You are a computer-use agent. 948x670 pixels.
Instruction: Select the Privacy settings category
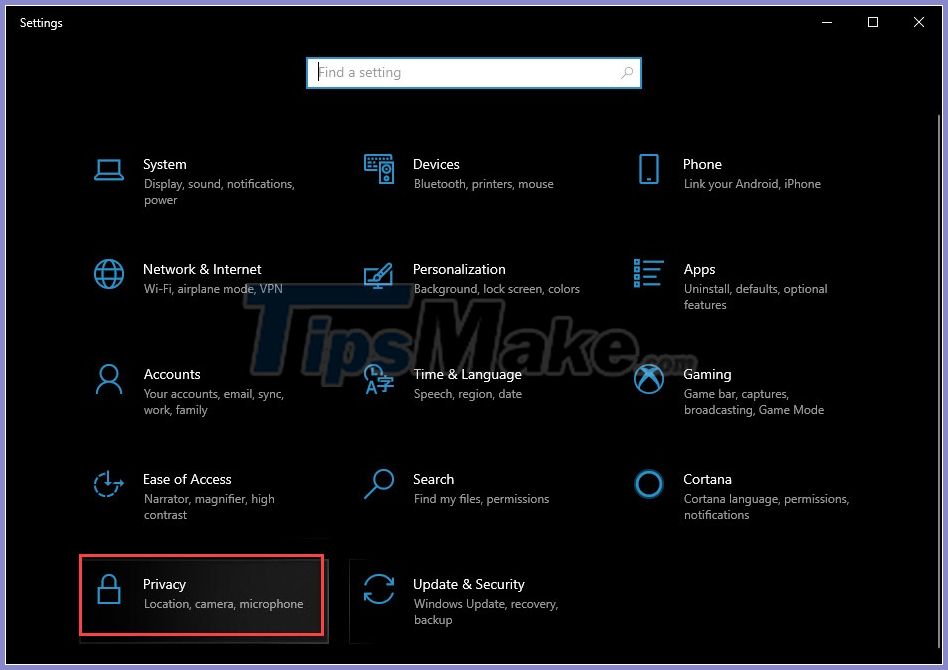[164, 584]
